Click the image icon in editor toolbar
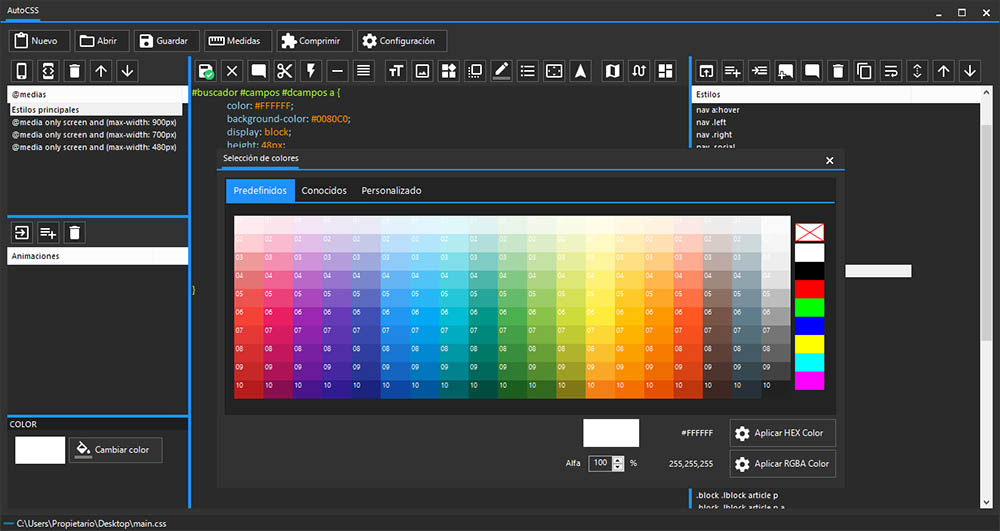This screenshot has width=1000, height=531. (x=422, y=71)
